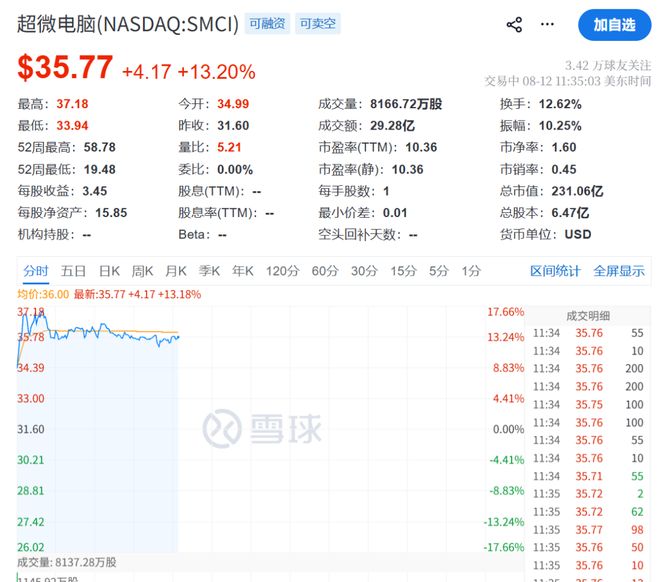The height and width of the screenshot is (582, 660).
Task: Click 全屏显示 to go fullscreen
Action: click(x=619, y=271)
